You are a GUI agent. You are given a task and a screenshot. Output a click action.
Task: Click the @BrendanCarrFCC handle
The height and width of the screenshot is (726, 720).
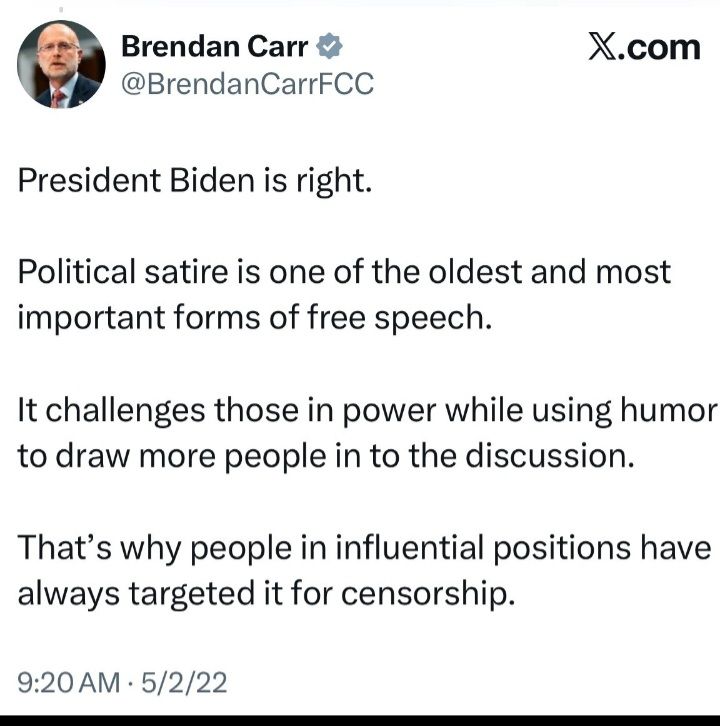click(247, 84)
